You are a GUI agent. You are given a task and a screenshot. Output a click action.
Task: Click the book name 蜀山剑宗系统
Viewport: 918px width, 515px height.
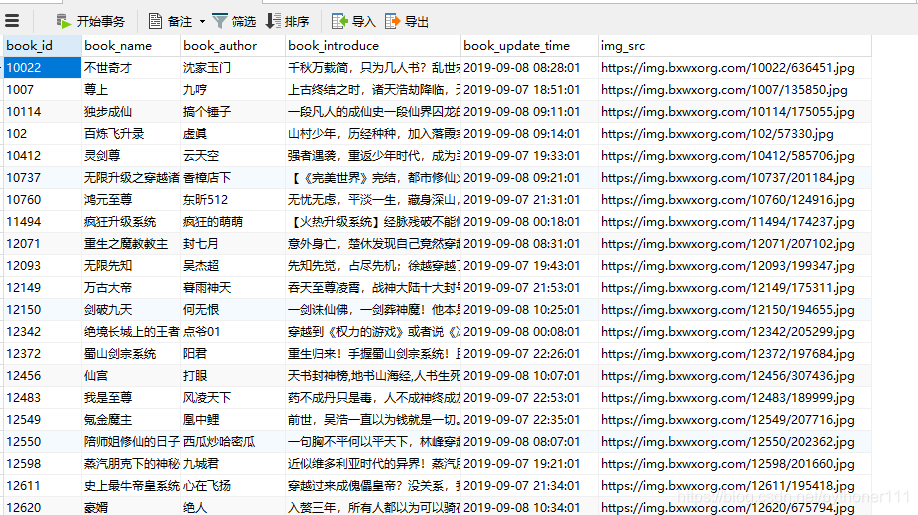click(120, 354)
